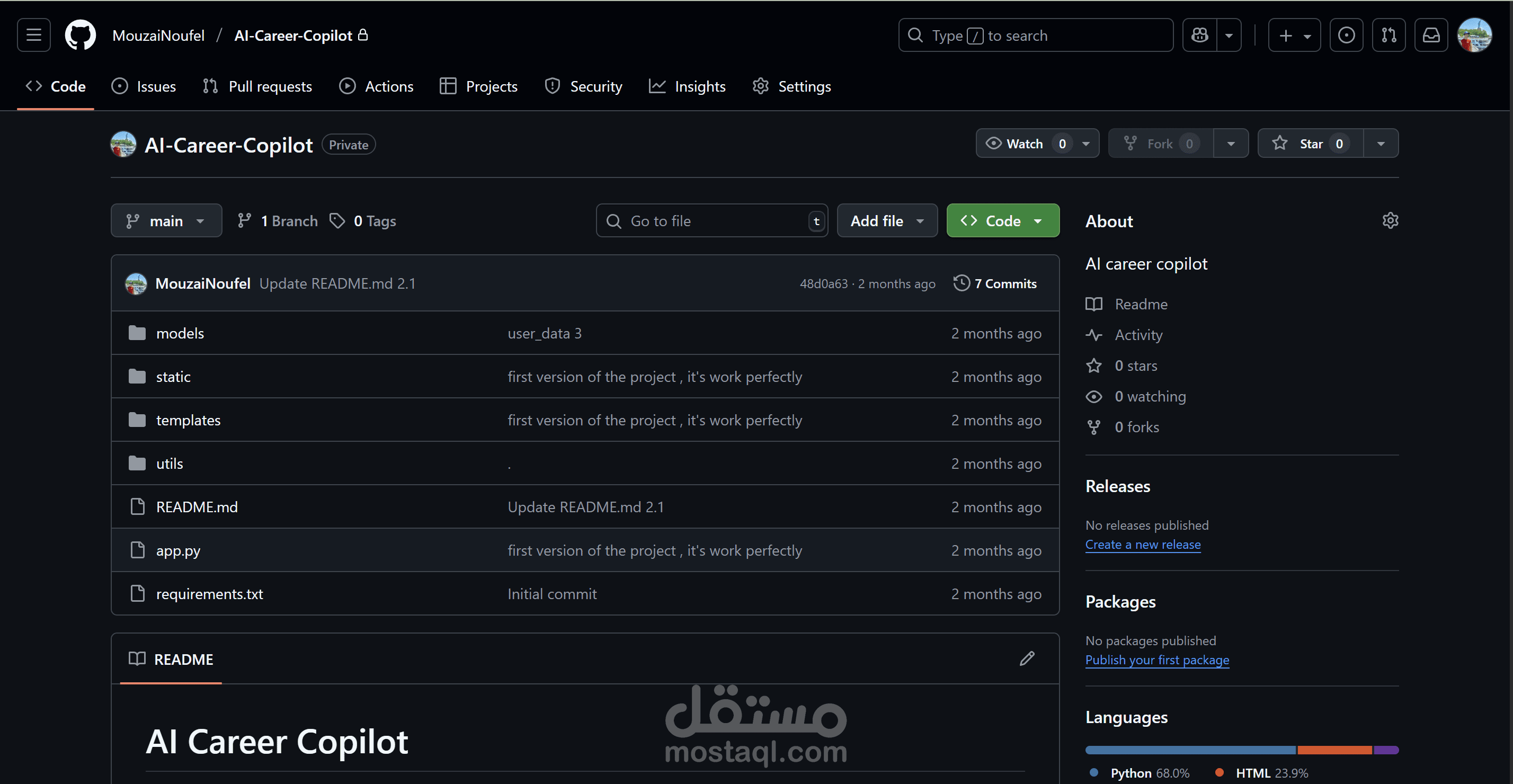
Task: Click the README book icon in sidebar
Action: pos(1093,304)
